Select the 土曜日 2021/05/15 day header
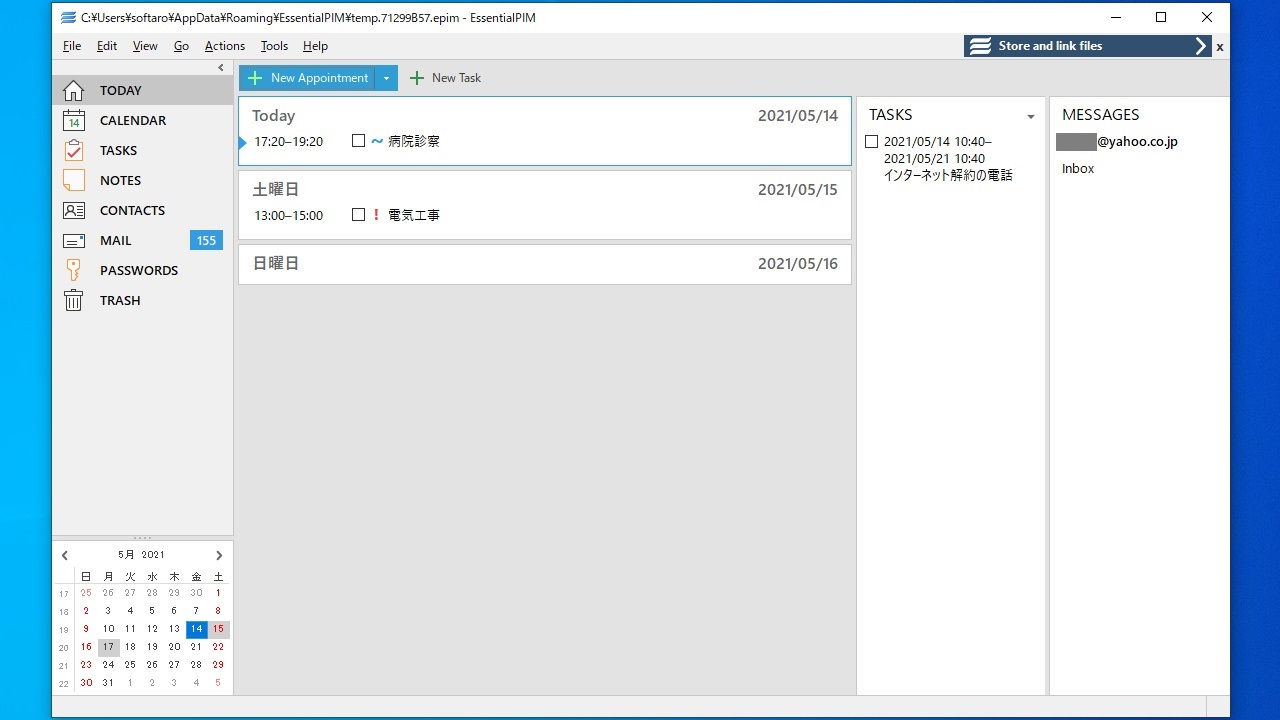 coord(545,190)
